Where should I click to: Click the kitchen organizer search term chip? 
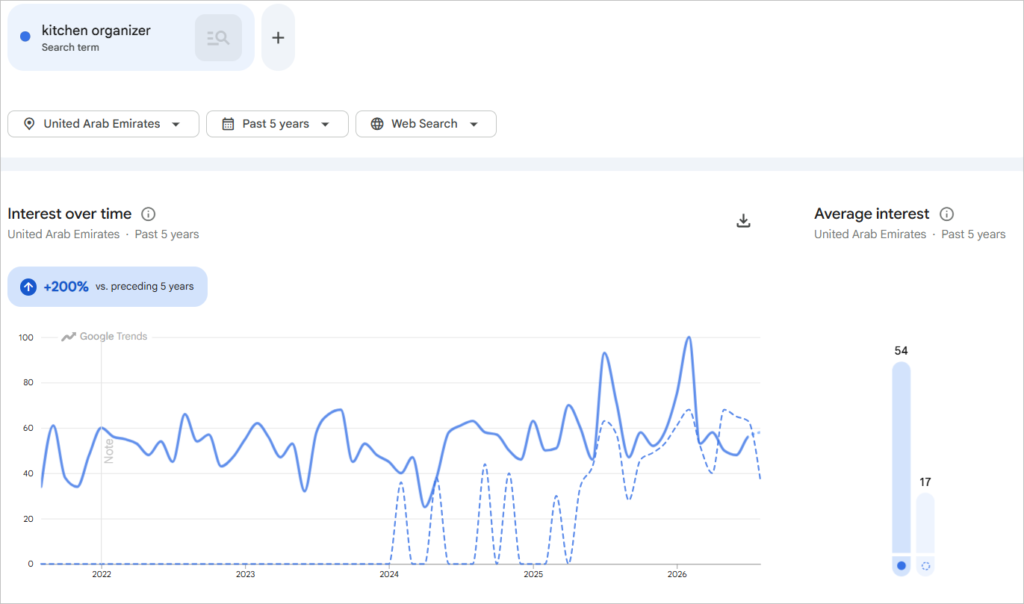click(x=131, y=38)
